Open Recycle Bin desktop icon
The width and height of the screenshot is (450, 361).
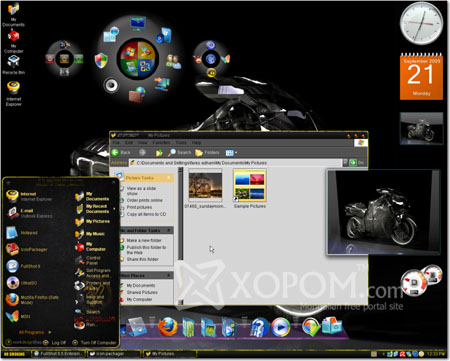[14, 65]
